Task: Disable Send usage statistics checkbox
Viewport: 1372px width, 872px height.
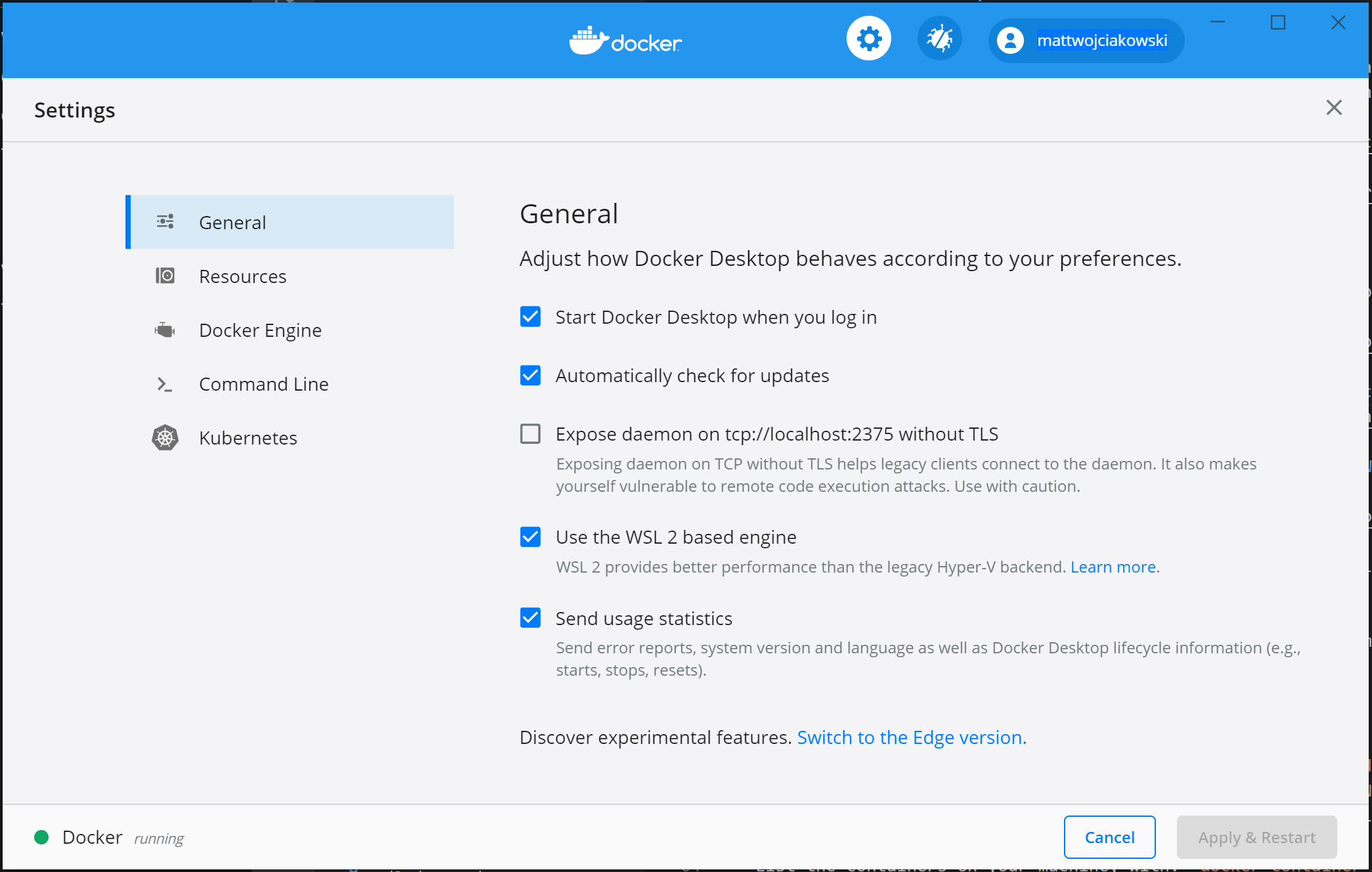Action: pyautogui.click(x=530, y=618)
